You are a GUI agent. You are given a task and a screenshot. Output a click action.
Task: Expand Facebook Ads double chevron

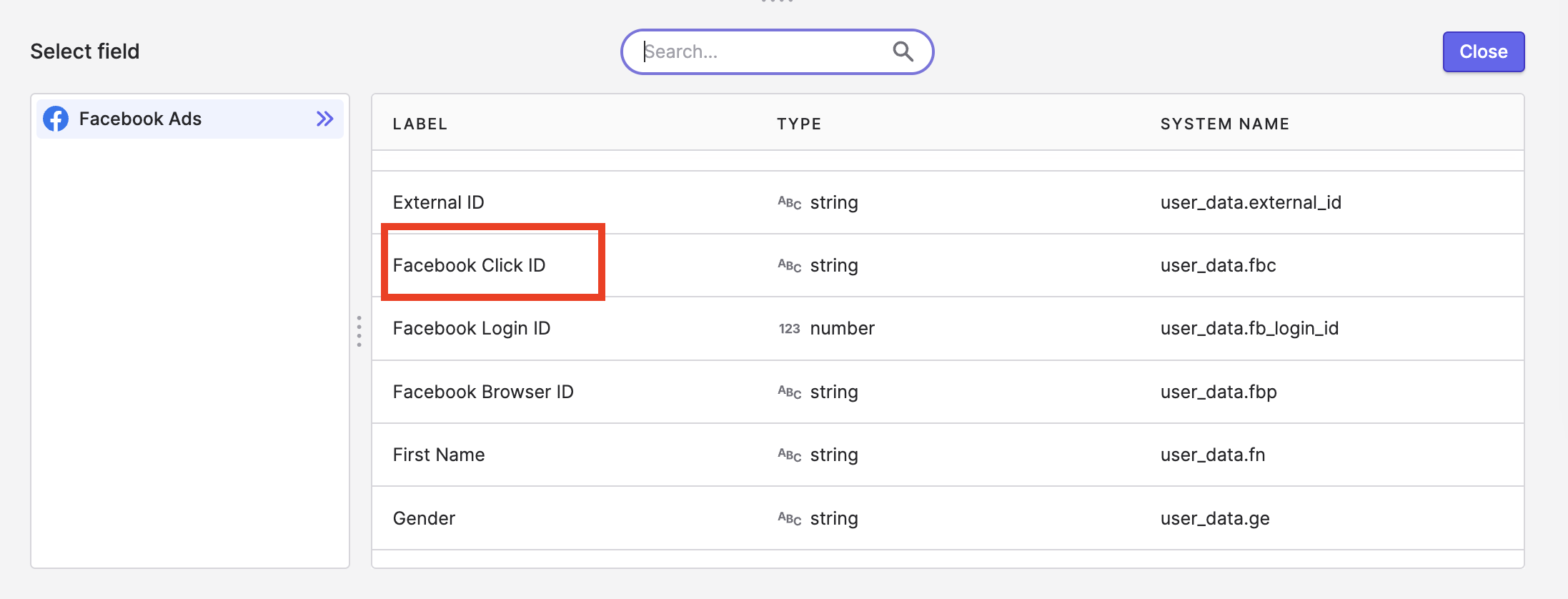click(x=325, y=119)
